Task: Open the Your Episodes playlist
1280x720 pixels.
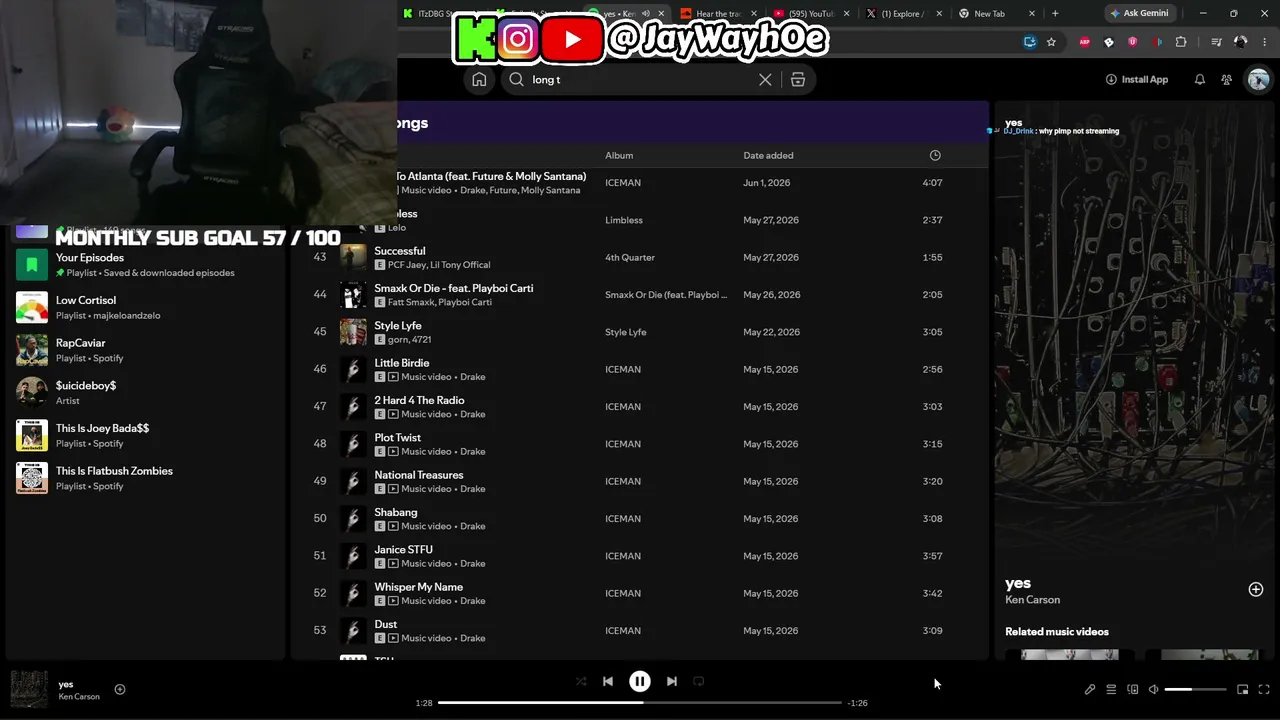Action: point(145,265)
